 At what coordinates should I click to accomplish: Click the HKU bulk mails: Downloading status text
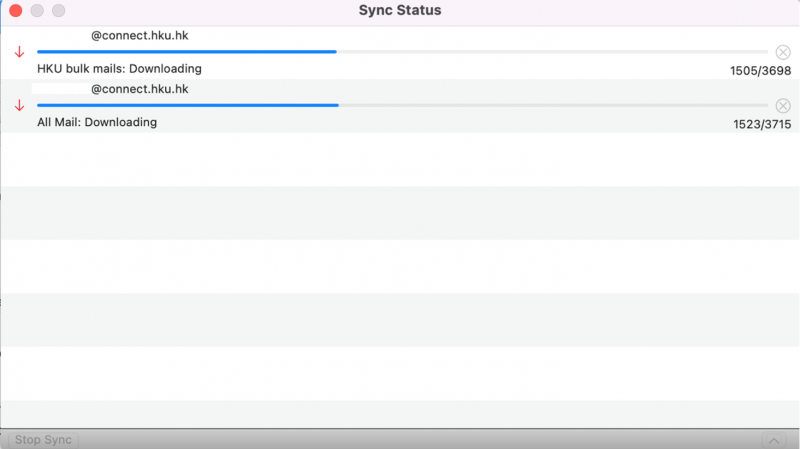tap(119, 69)
